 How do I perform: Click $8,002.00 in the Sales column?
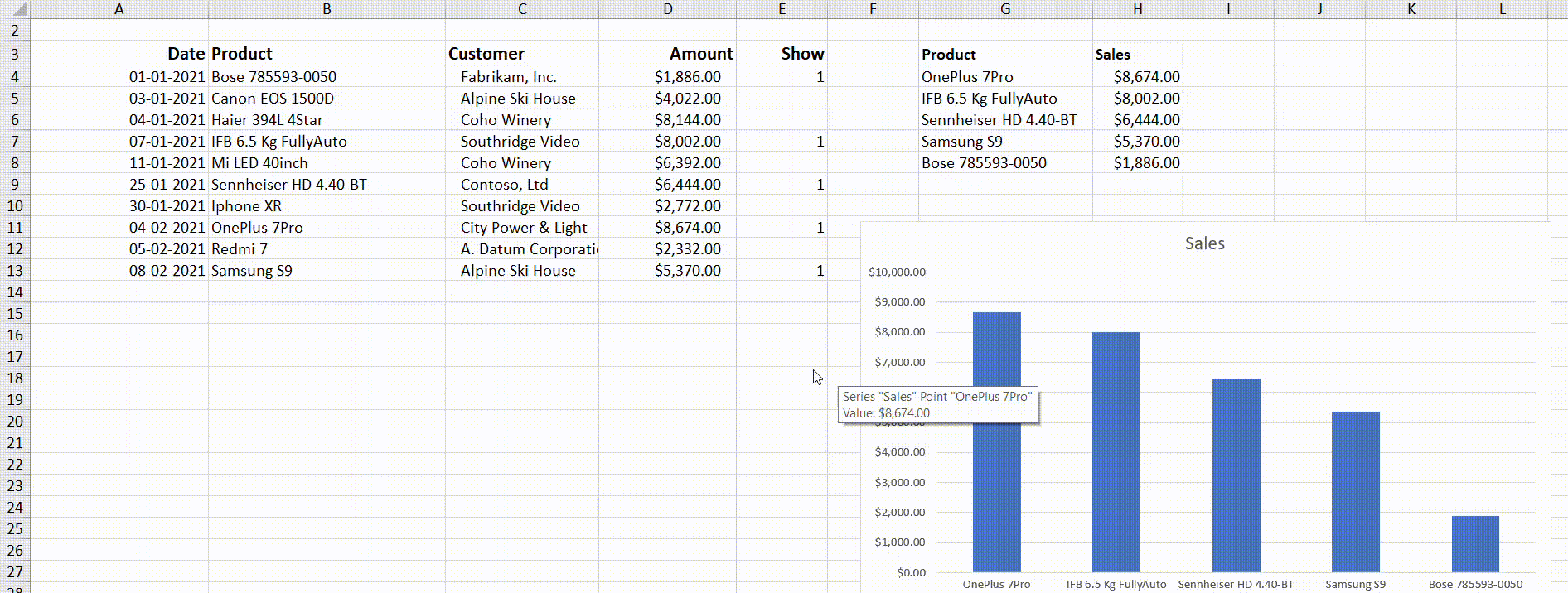[x=1138, y=99]
